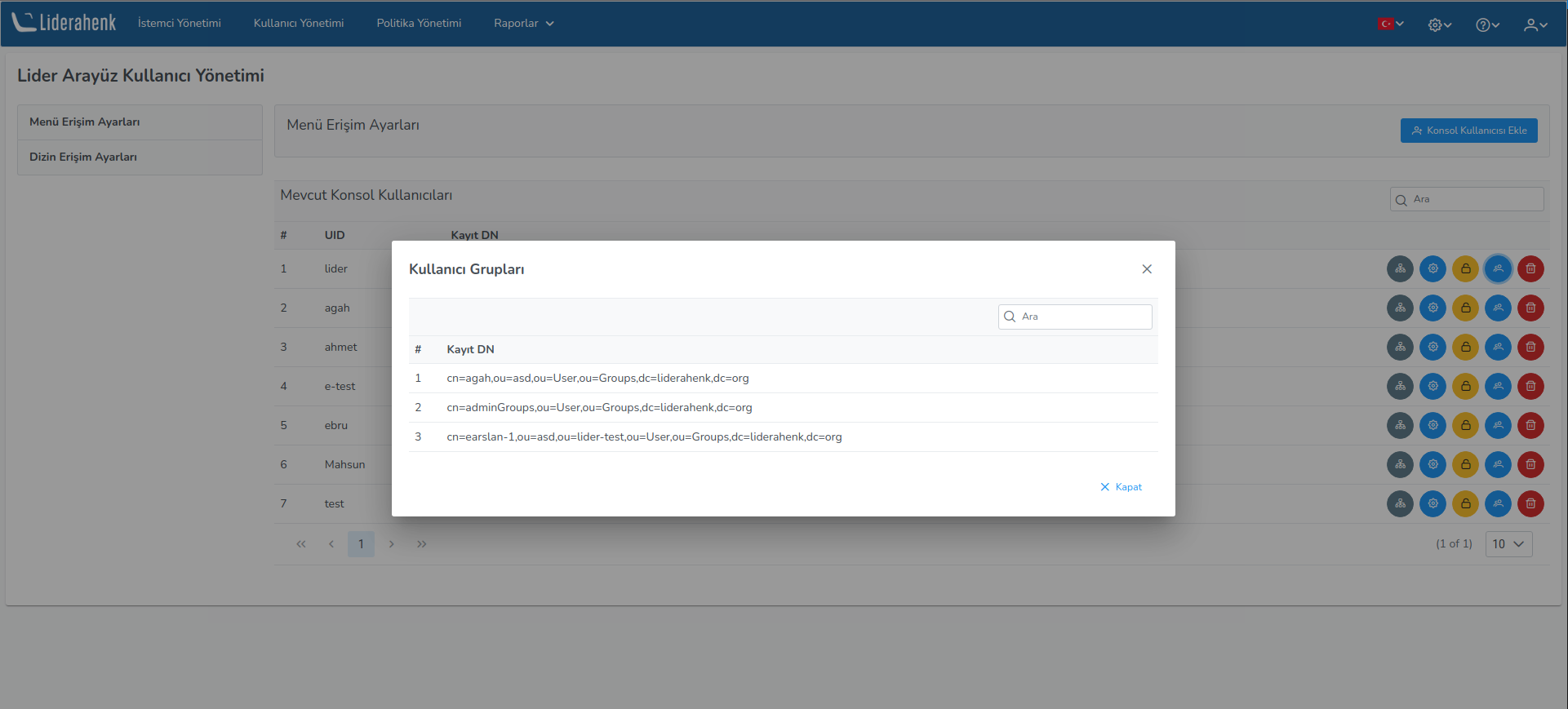Click the yellow lock icon for user agah
This screenshot has height=709, width=1568.
point(1465,308)
